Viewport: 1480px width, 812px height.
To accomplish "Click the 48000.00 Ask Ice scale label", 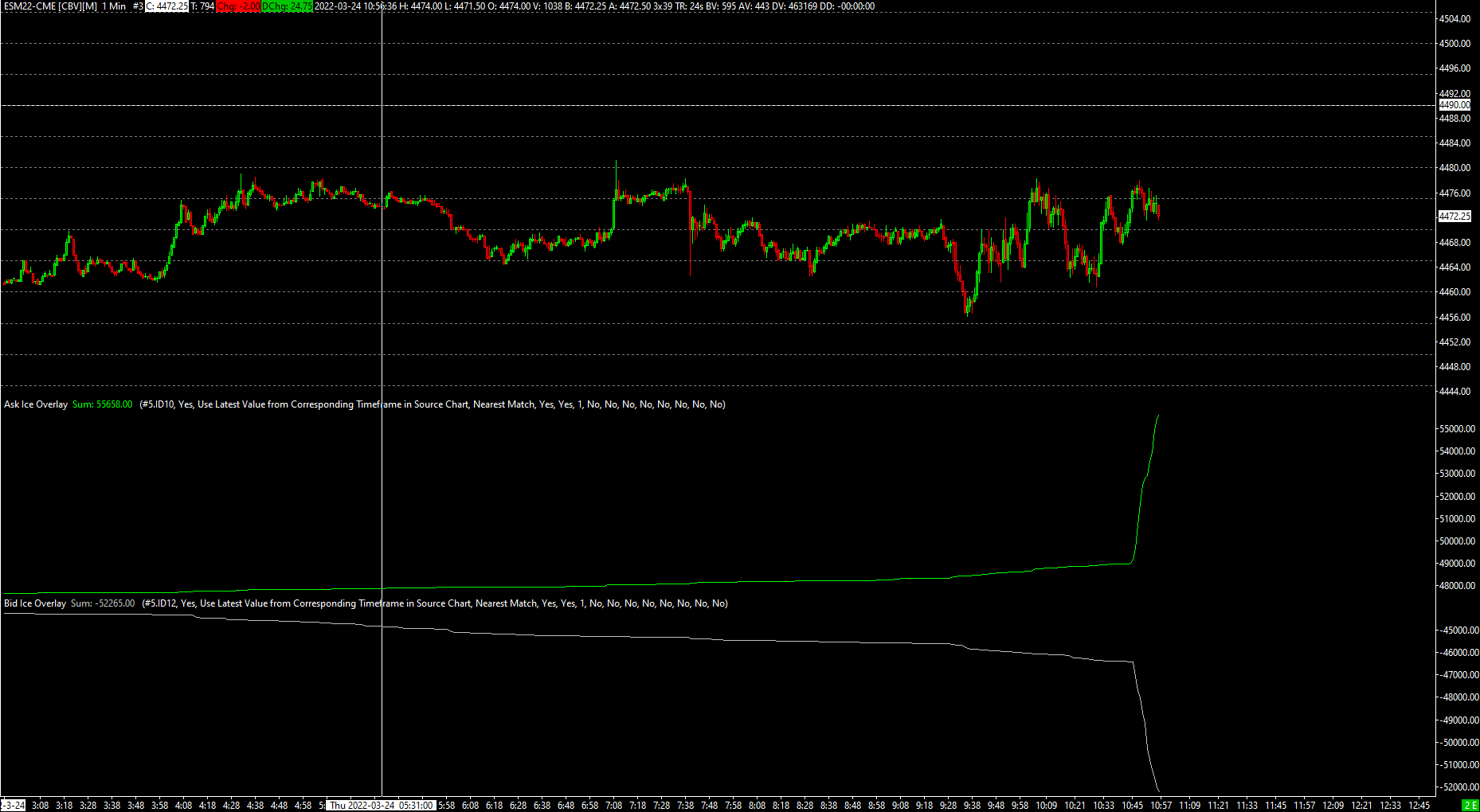I will (x=1457, y=586).
